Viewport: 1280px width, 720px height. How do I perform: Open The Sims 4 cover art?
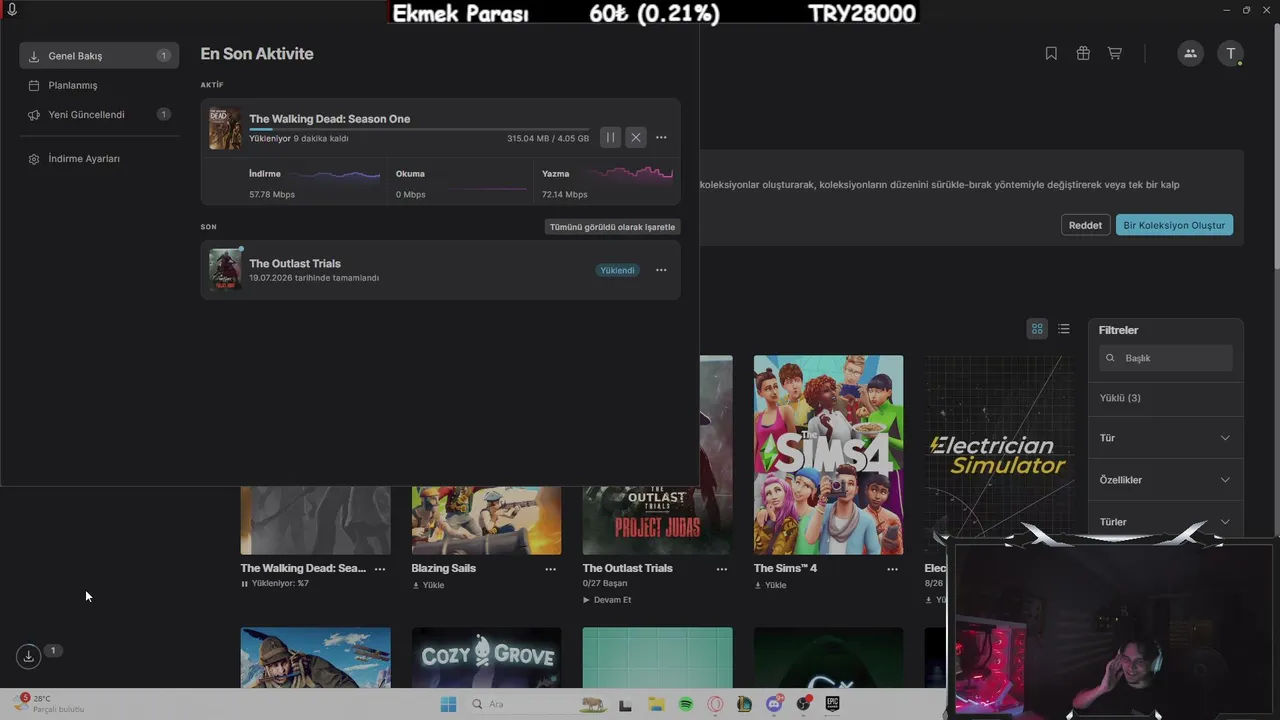828,455
